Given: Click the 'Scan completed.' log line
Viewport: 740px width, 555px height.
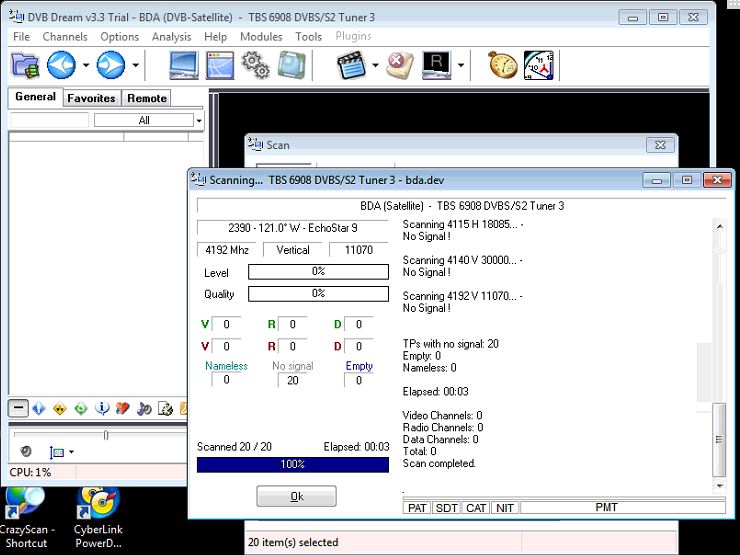Looking at the screenshot, I should 439,463.
